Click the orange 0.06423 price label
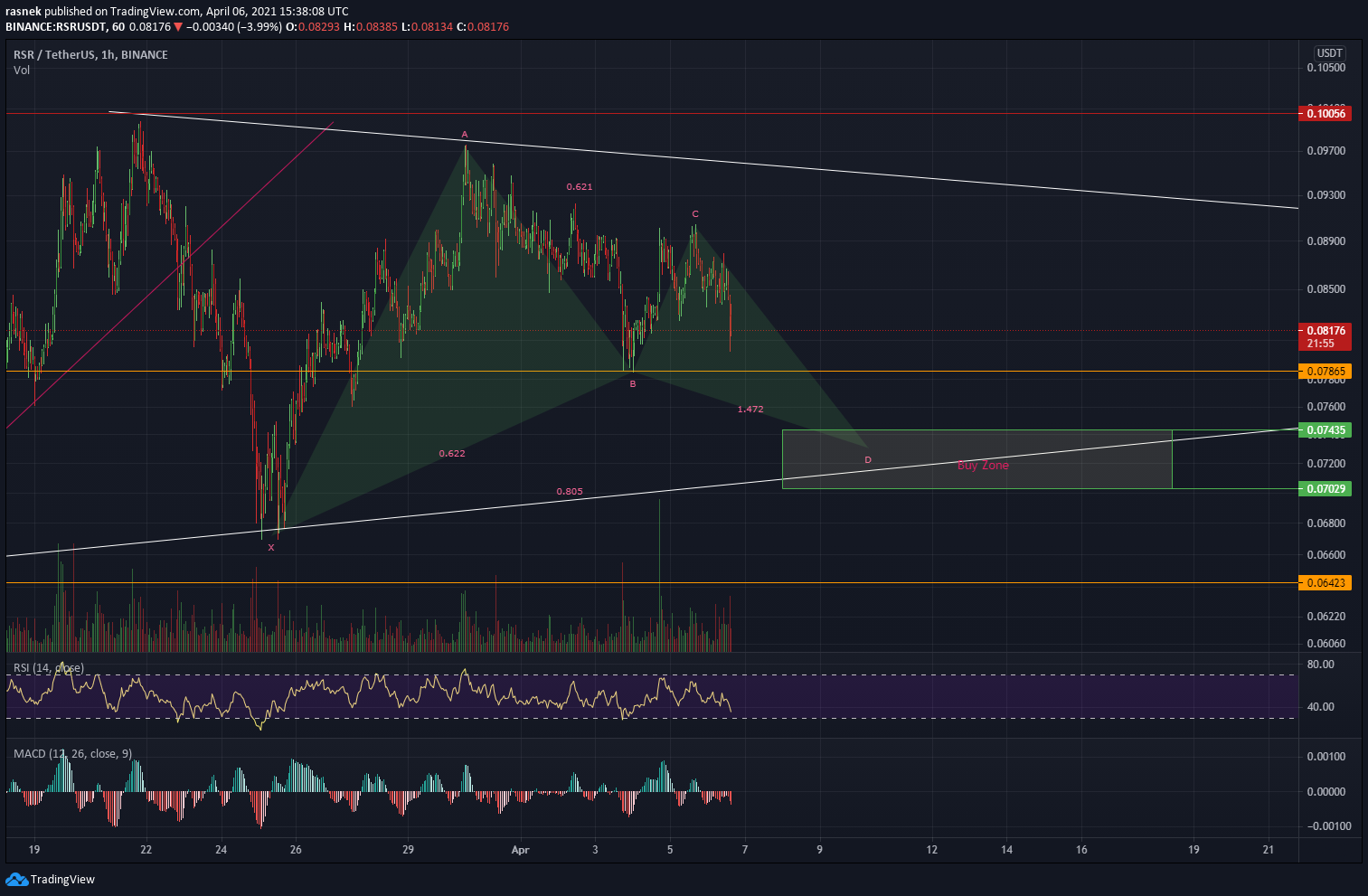 coord(1325,583)
